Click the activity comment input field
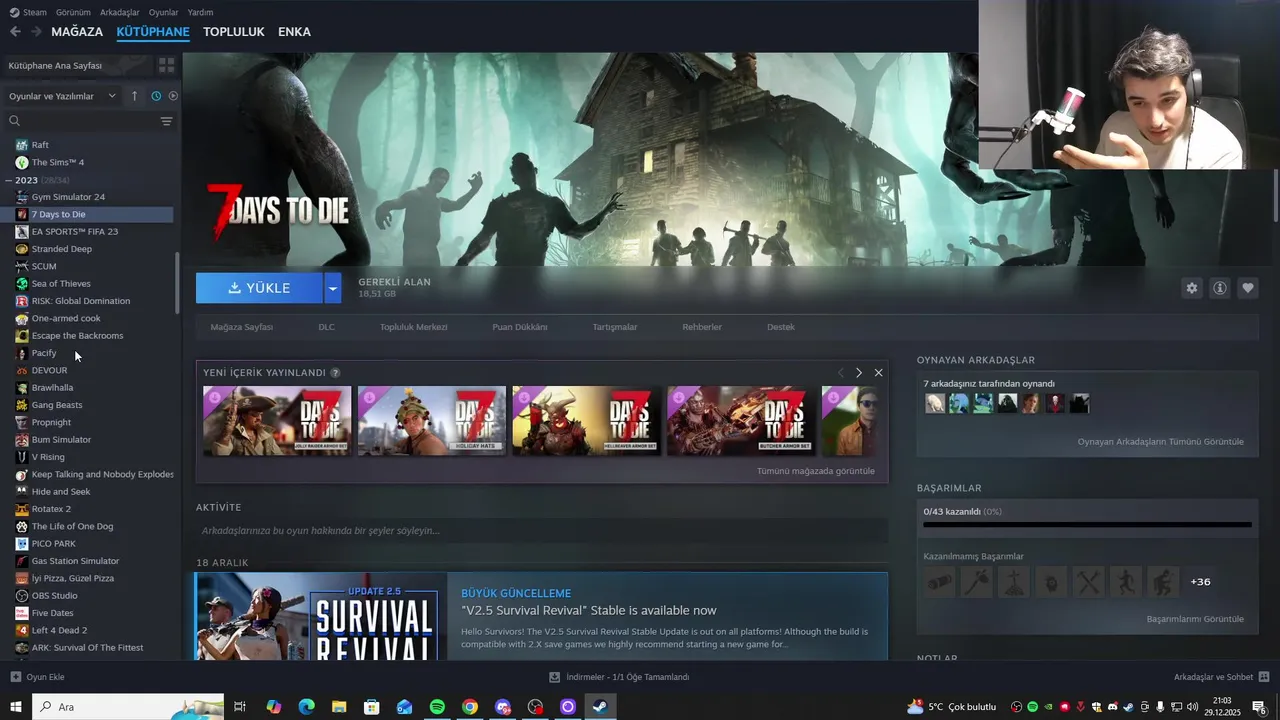 tap(541, 531)
